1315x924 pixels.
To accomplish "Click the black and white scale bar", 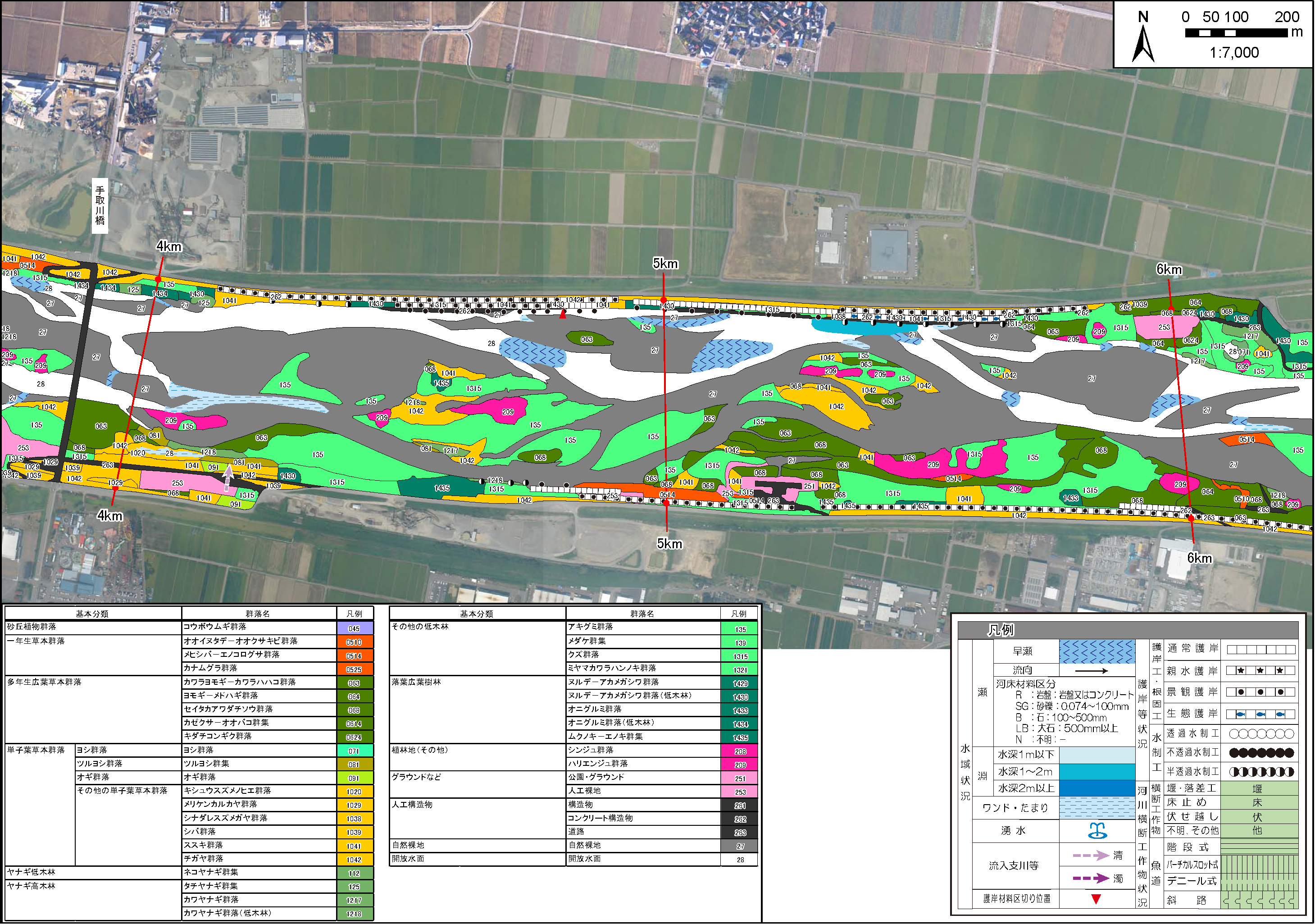I will tap(1236, 33).
